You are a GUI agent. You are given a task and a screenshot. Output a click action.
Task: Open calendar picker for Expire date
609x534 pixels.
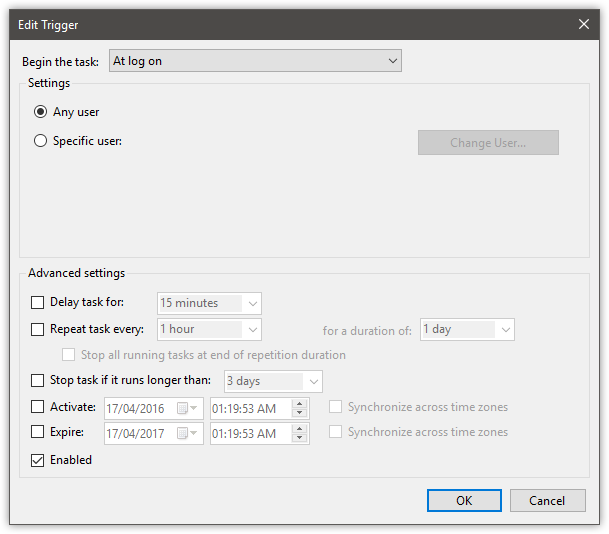coord(186,434)
